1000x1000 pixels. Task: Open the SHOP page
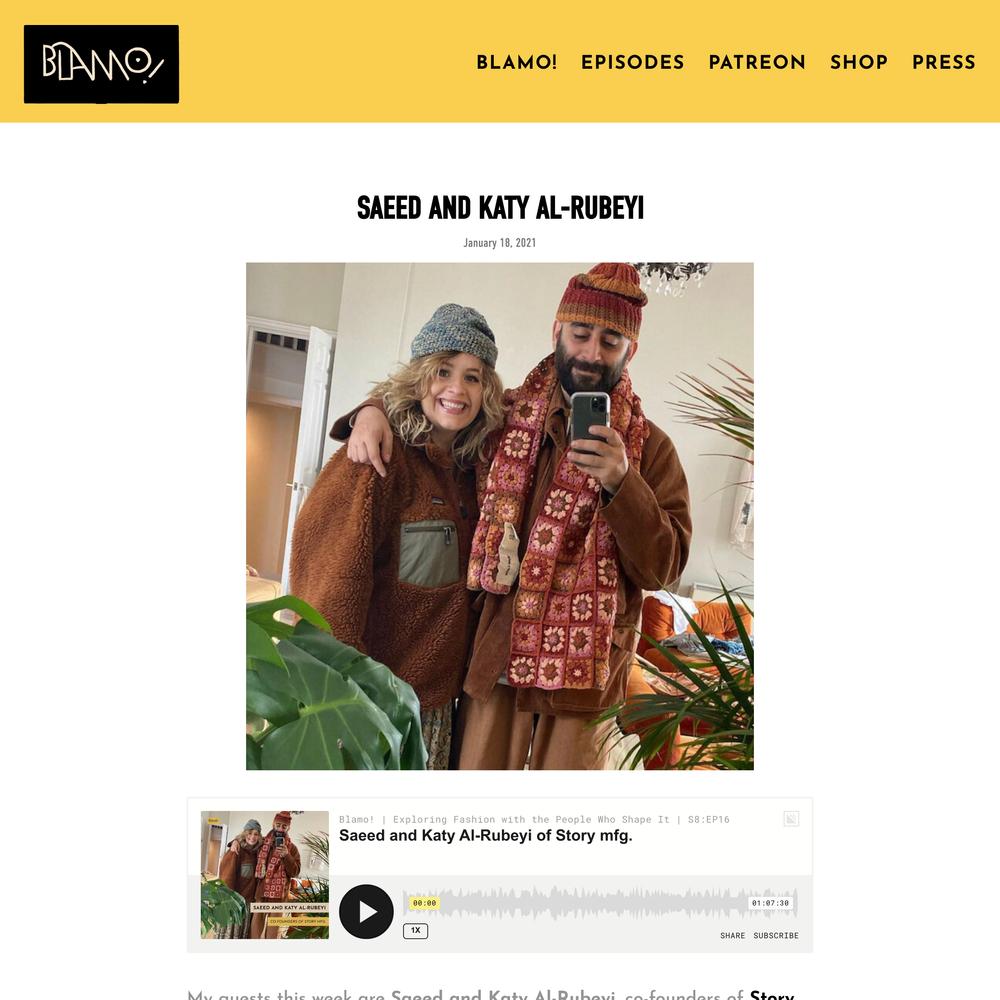pos(859,62)
